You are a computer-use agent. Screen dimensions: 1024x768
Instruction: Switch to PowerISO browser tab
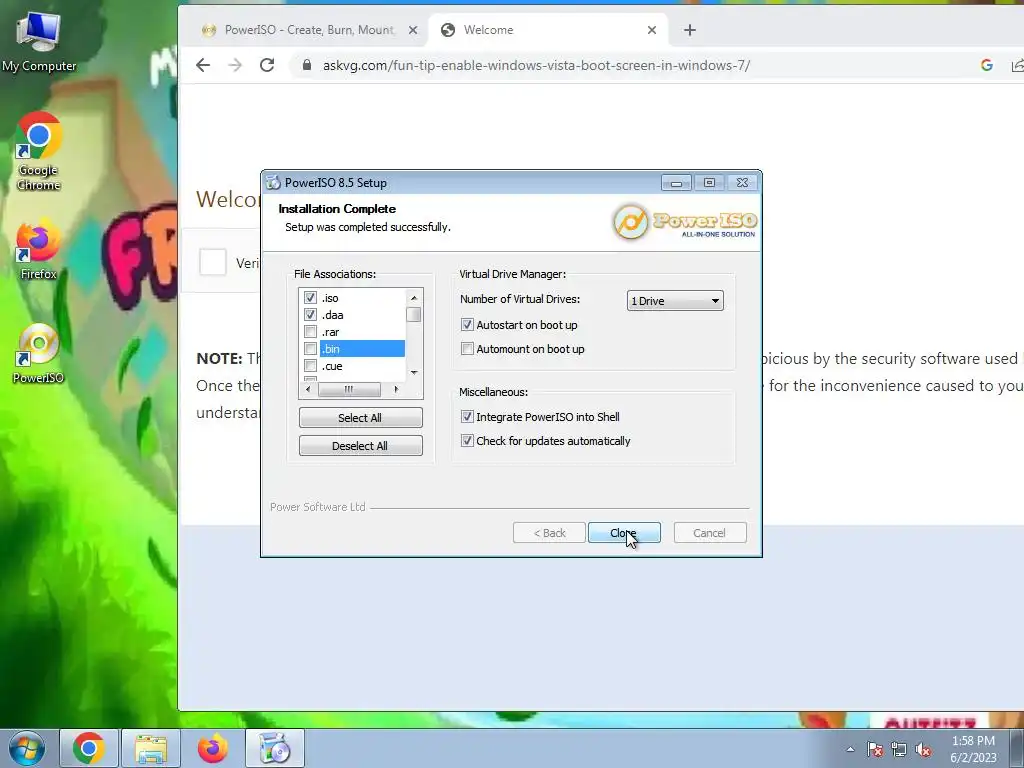click(310, 30)
